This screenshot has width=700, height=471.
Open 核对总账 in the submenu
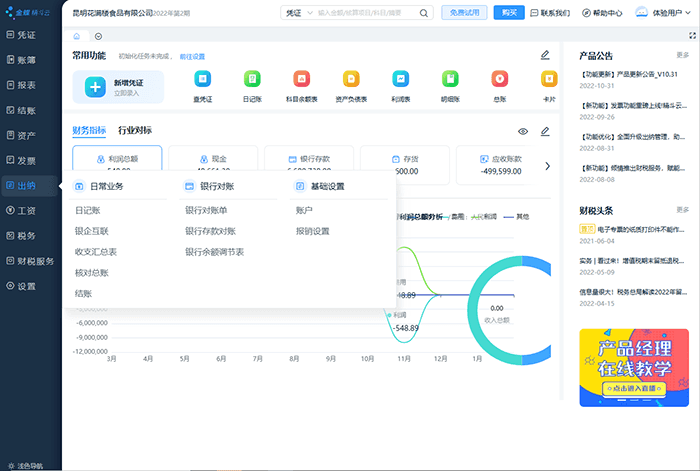click(92, 273)
